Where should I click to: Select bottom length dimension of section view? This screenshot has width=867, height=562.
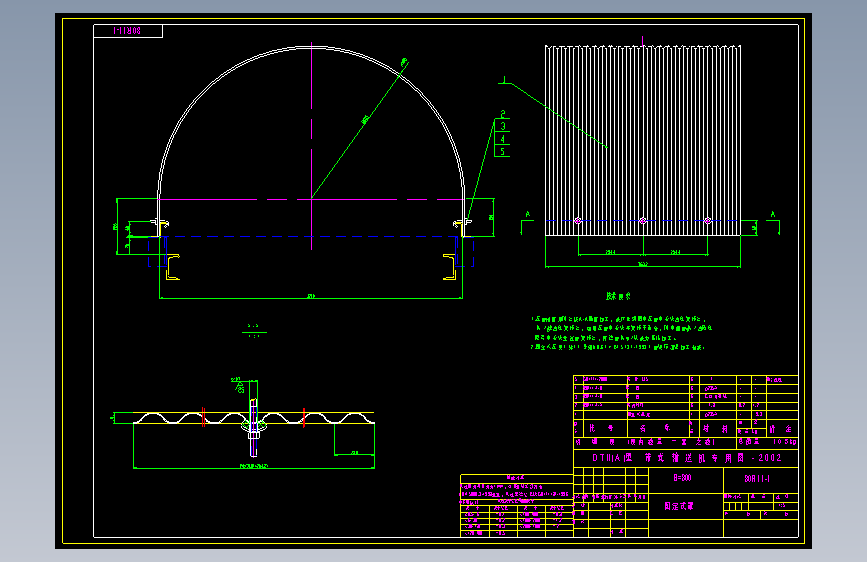coord(254,466)
